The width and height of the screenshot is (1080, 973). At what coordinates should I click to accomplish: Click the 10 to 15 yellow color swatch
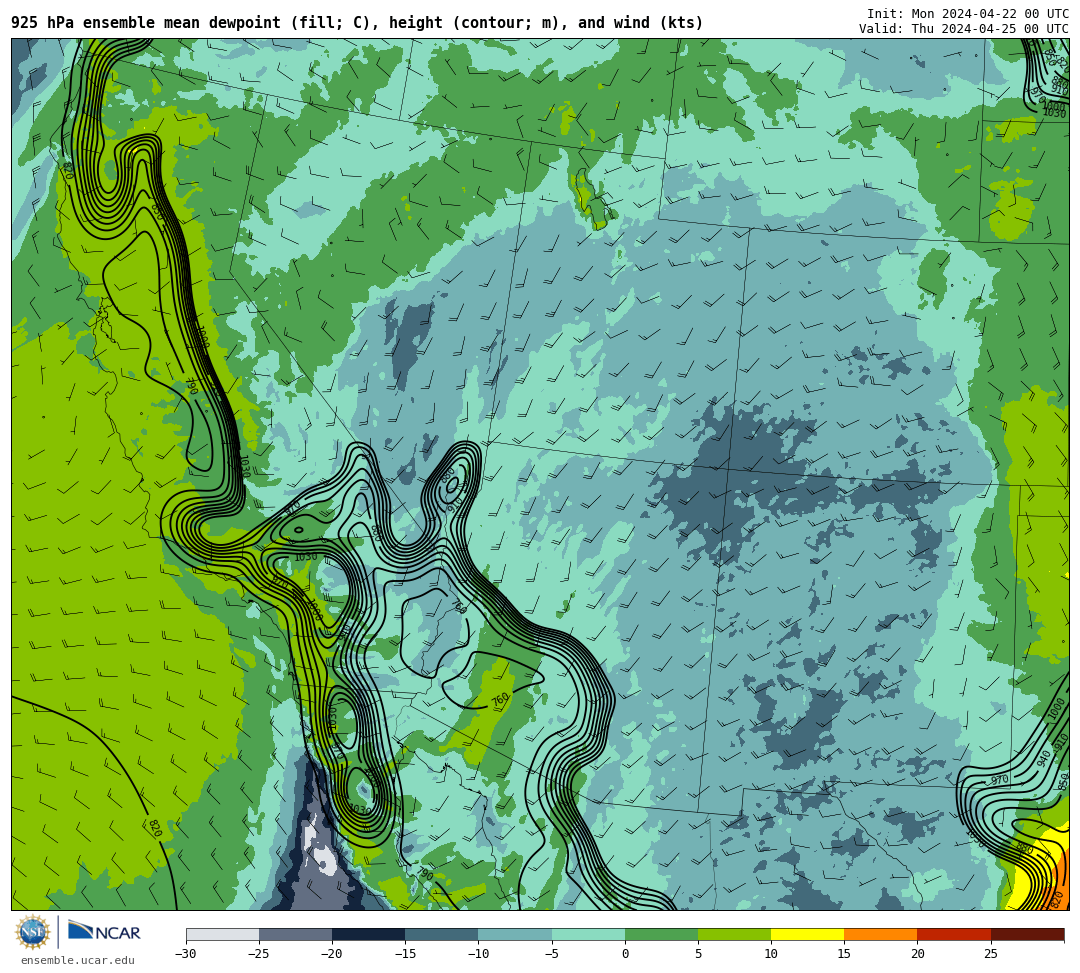(807, 934)
